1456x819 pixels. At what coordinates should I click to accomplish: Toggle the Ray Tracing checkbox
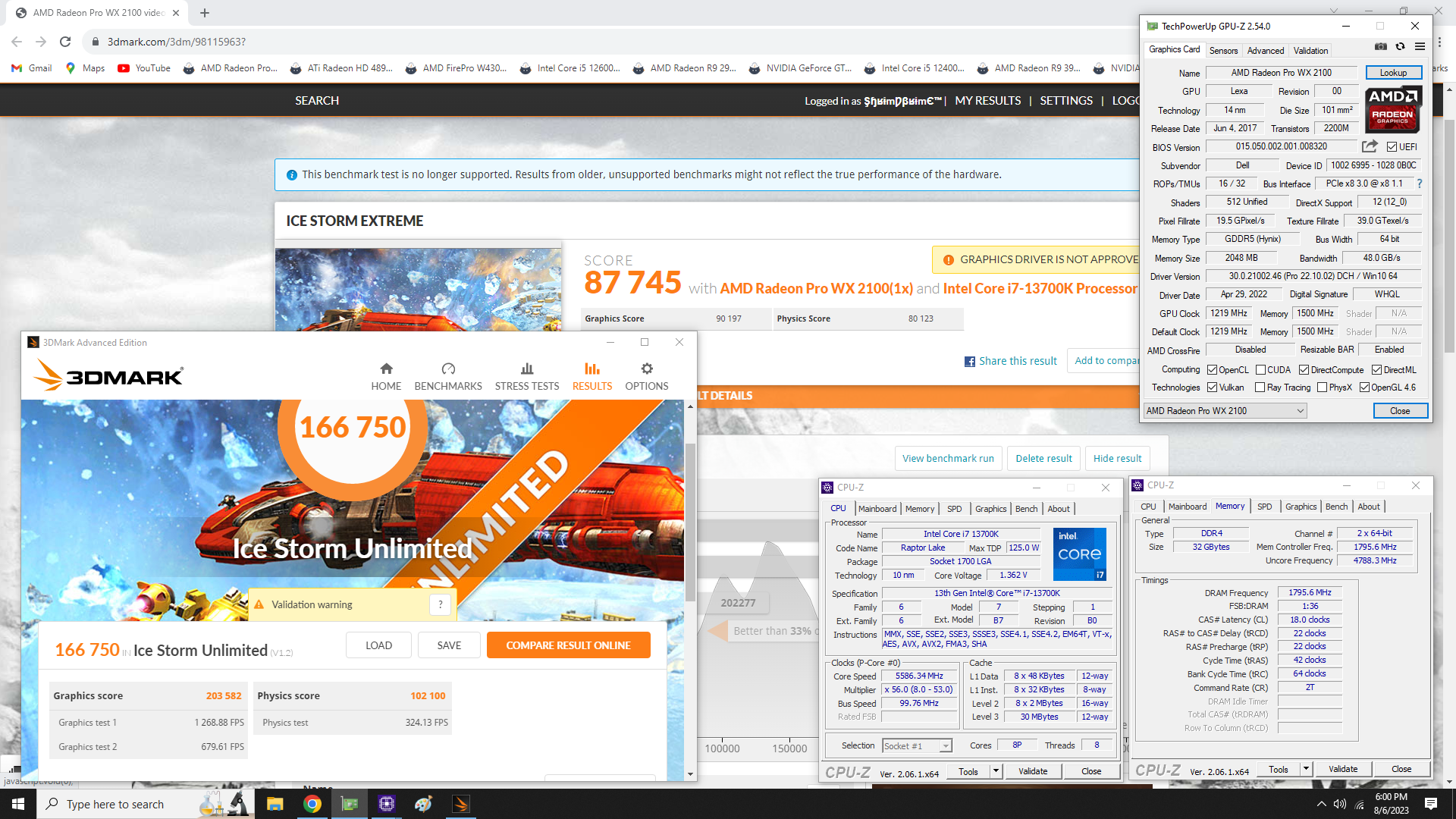point(1260,388)
